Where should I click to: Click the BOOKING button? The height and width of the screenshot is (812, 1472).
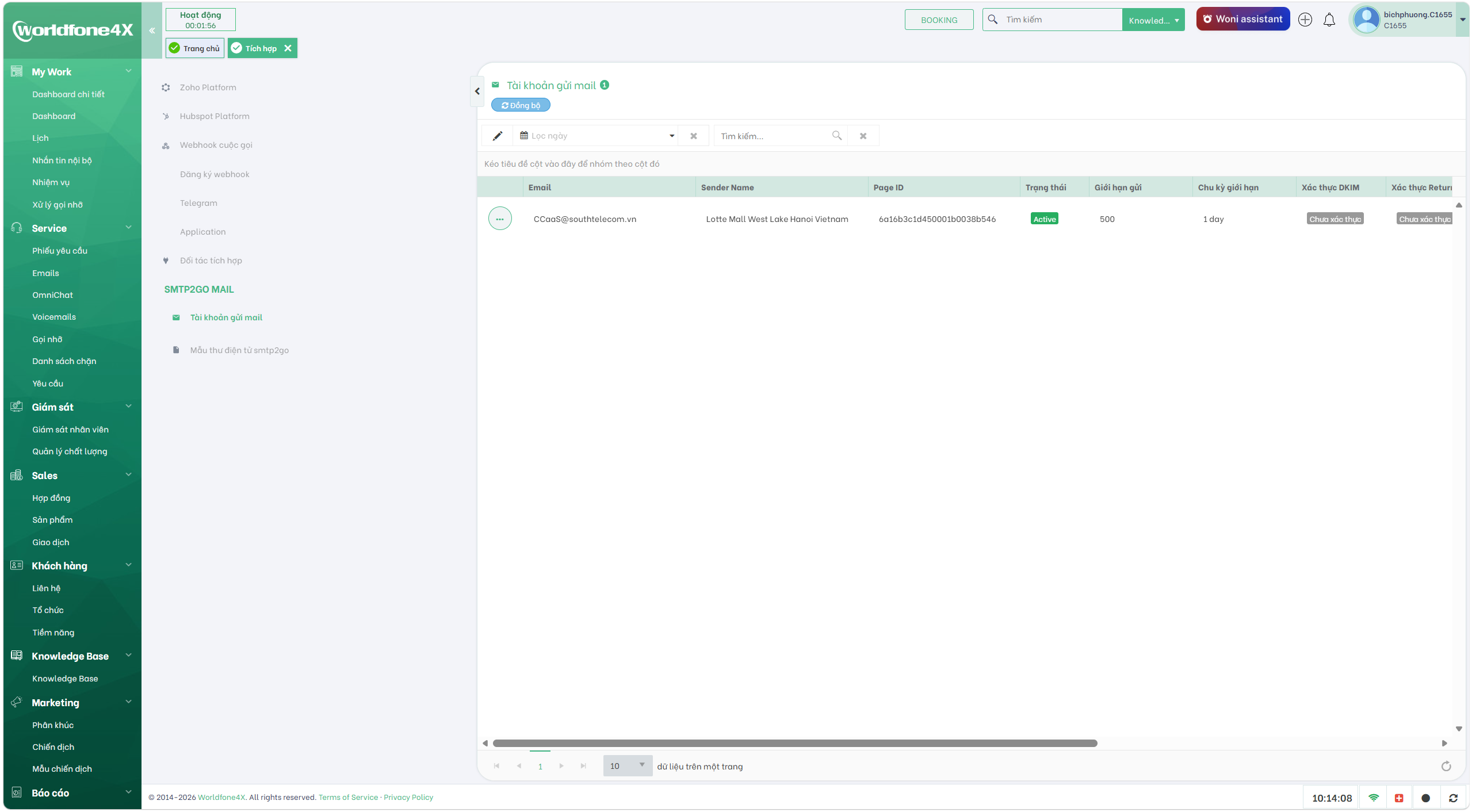(x=939, y=20)
